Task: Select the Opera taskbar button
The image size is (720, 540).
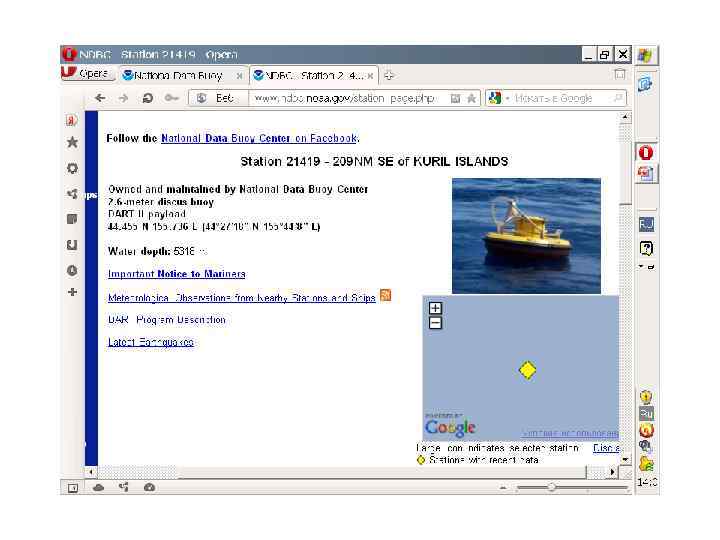Action: (646, 152)
